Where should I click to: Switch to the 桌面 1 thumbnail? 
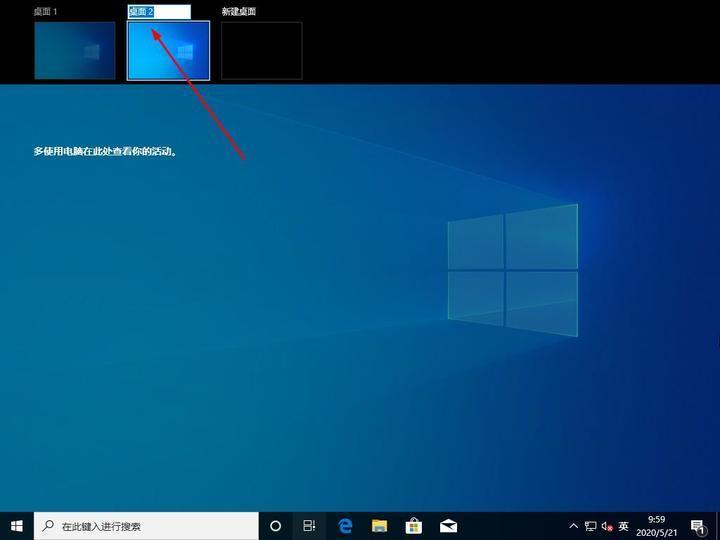tap(75, 50)
